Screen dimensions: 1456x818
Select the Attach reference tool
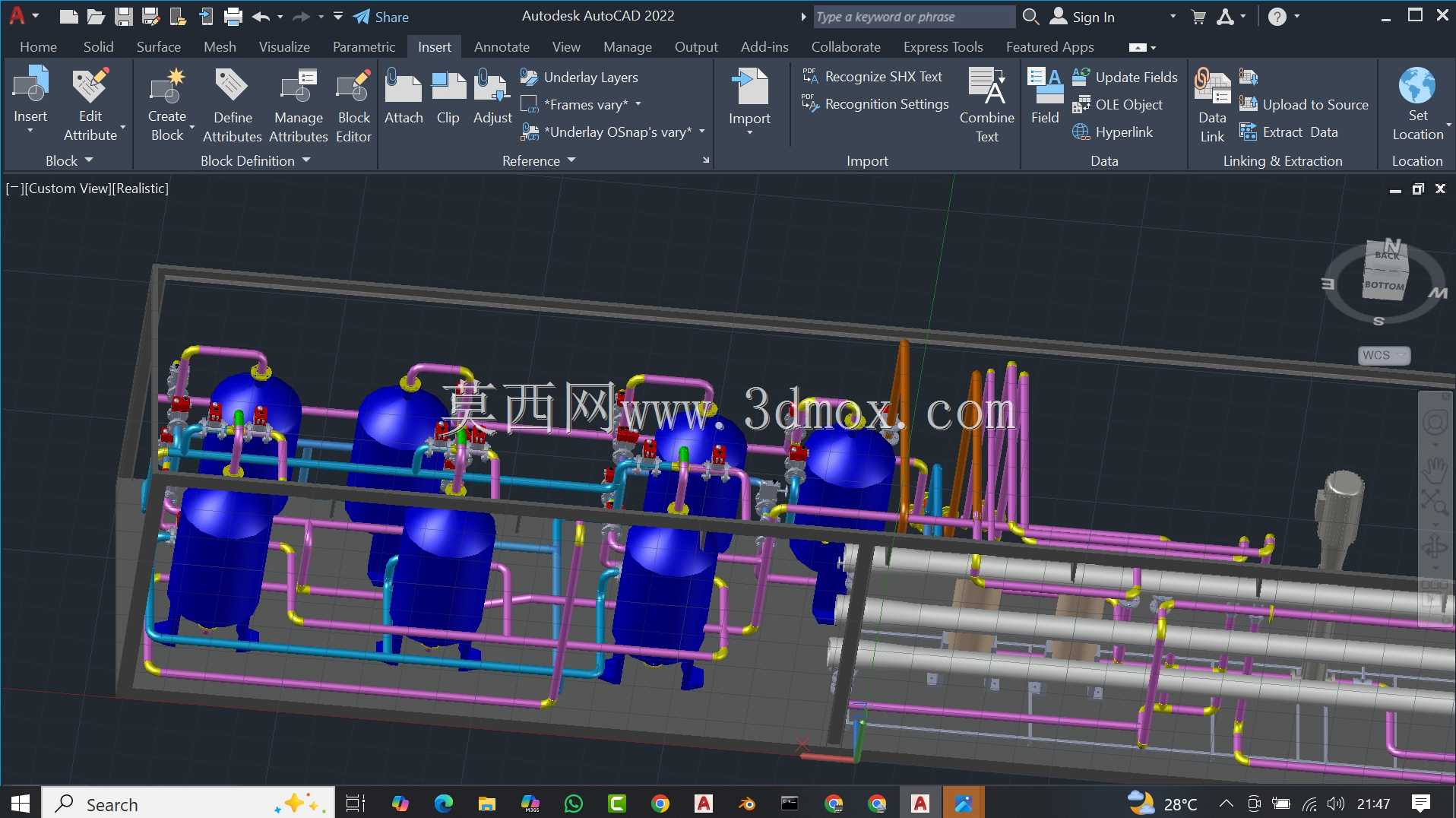(404, 96)
